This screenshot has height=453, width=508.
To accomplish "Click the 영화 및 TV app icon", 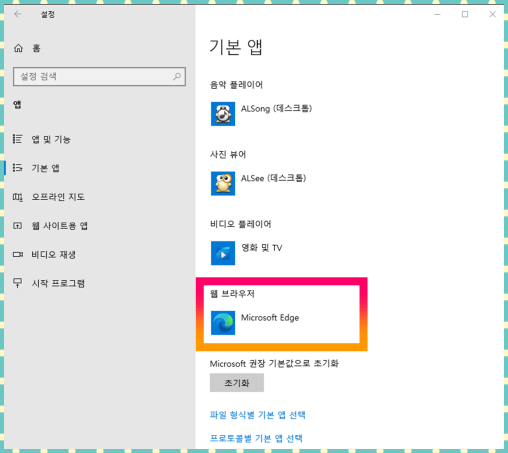I will pos(223,253).
